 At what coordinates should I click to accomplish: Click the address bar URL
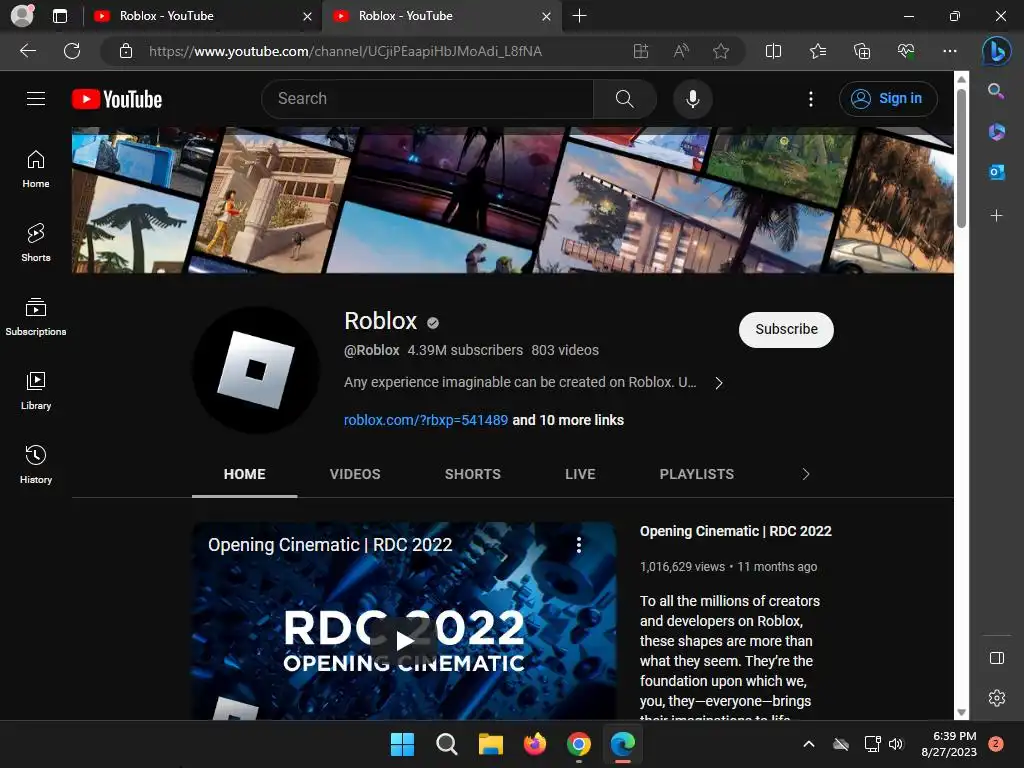point(345,52)
